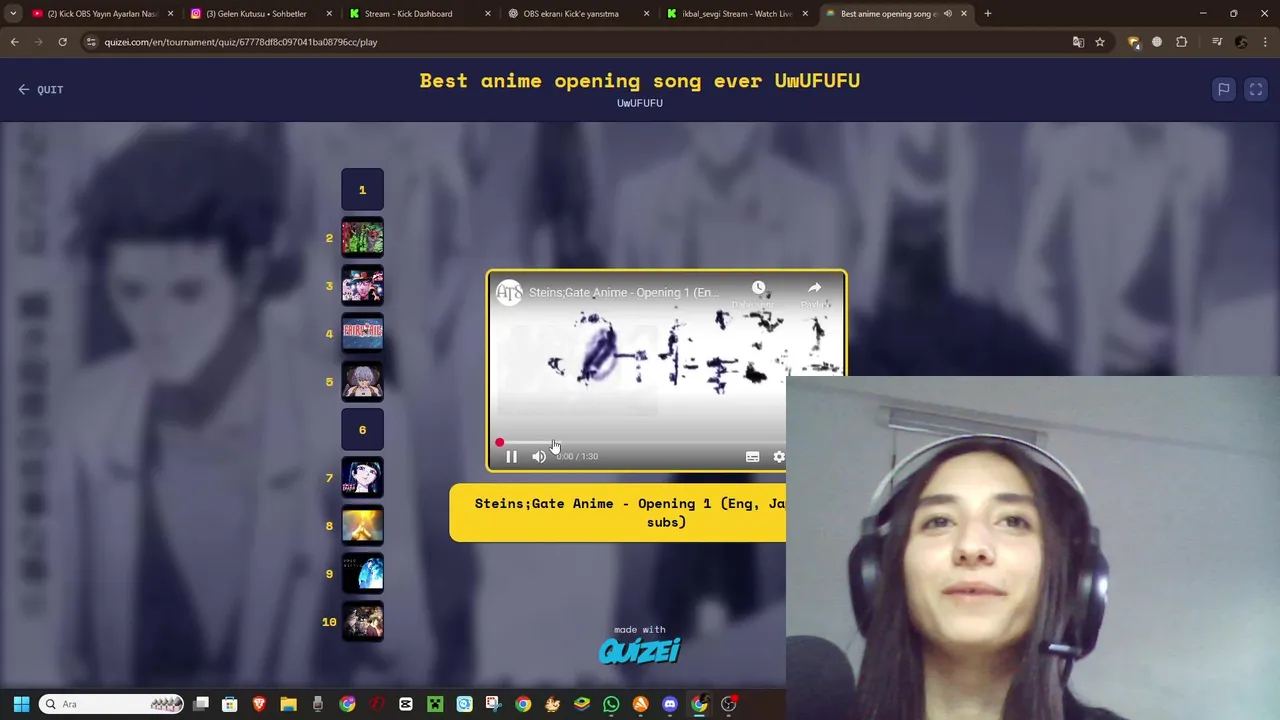Mute audio on the Quizei tab
This screenshot has height=720, width=1280.
948,14
